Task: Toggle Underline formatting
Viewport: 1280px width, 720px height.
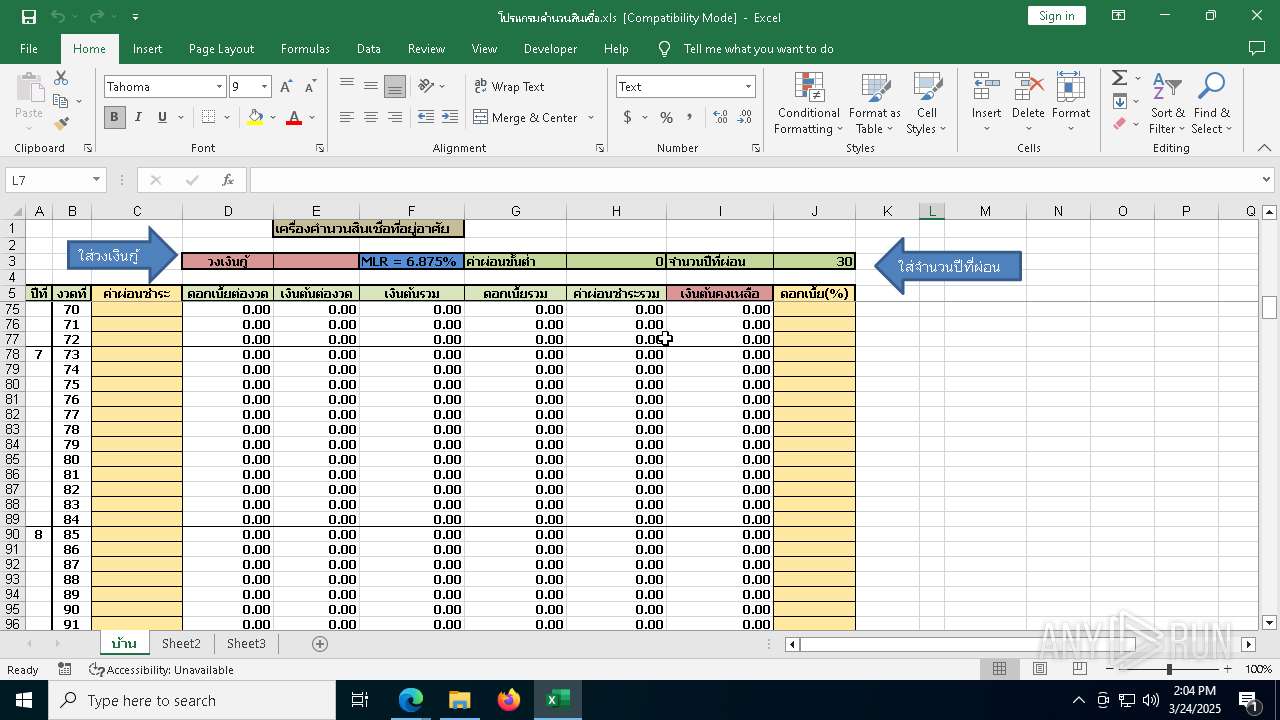Action: point(162,117)
